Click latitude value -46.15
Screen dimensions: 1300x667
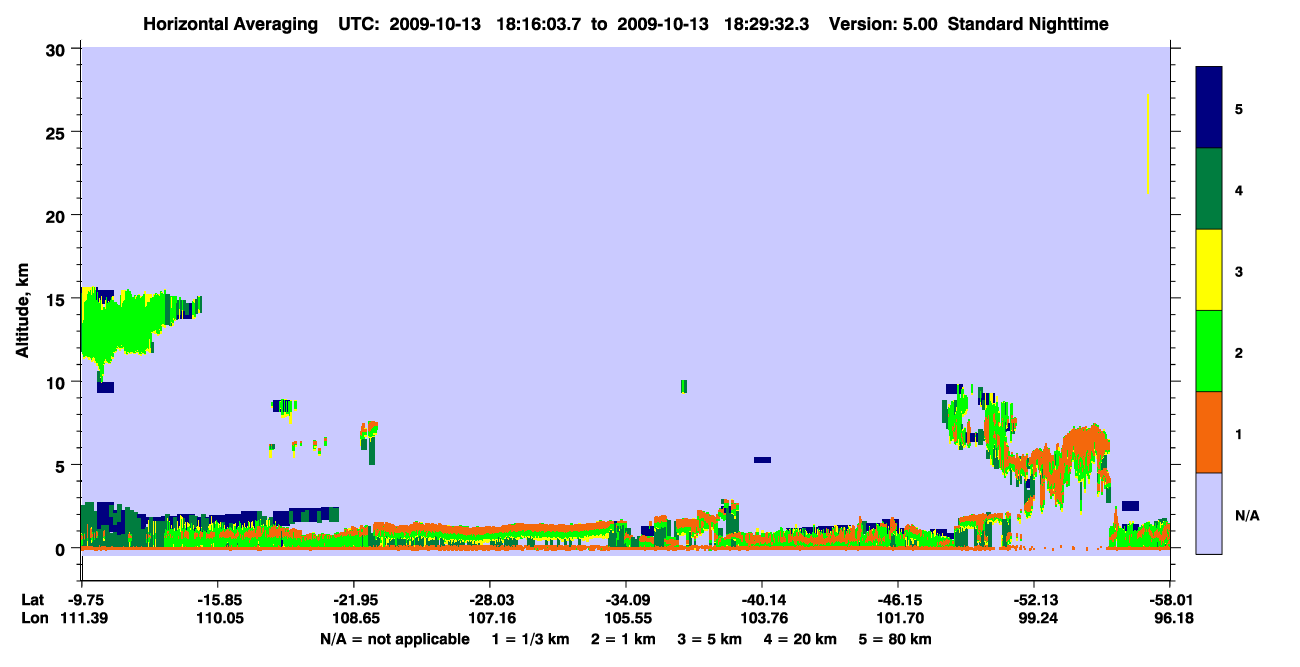897,600
